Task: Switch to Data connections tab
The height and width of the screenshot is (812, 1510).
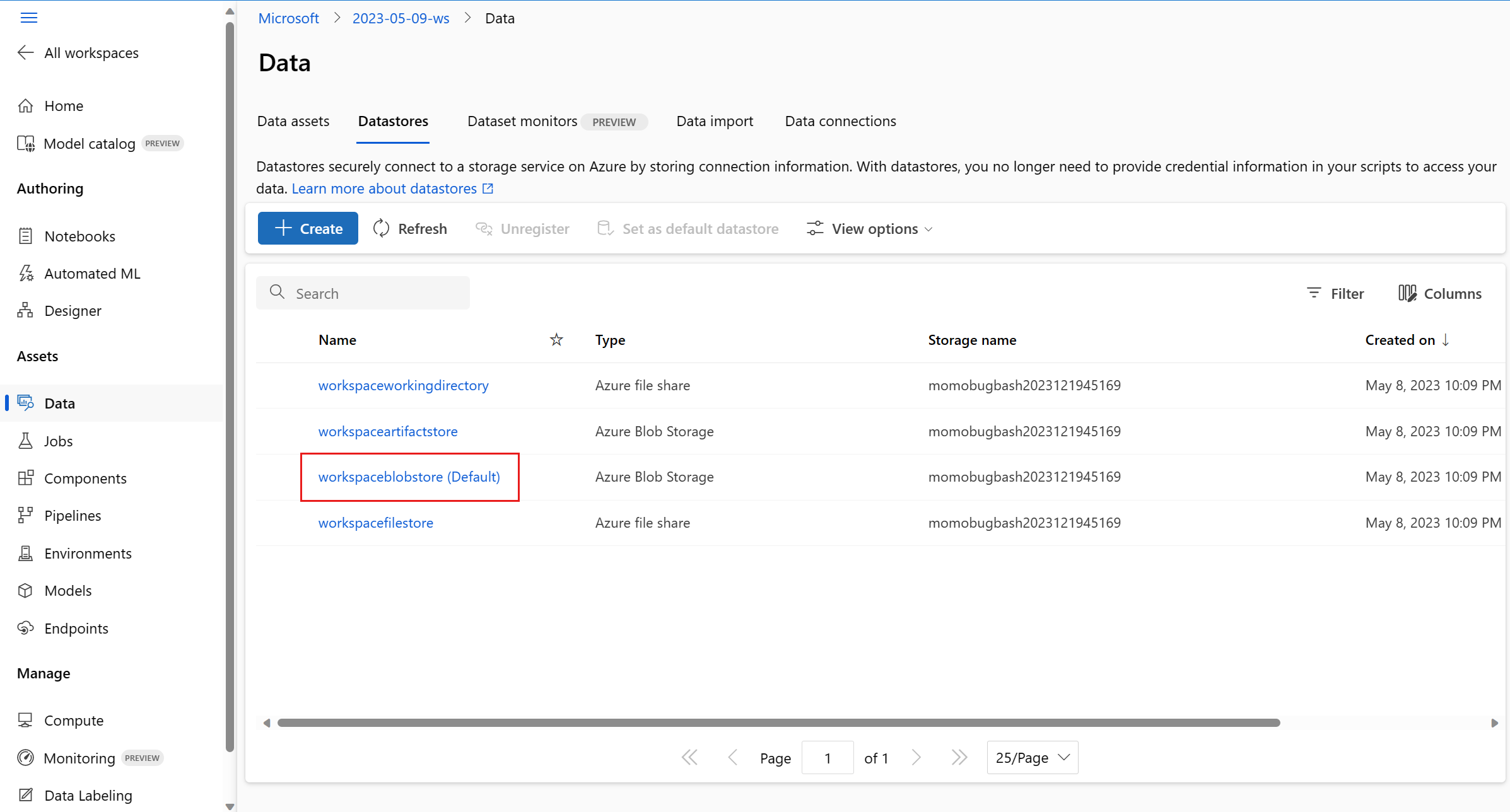Action: 840,121
